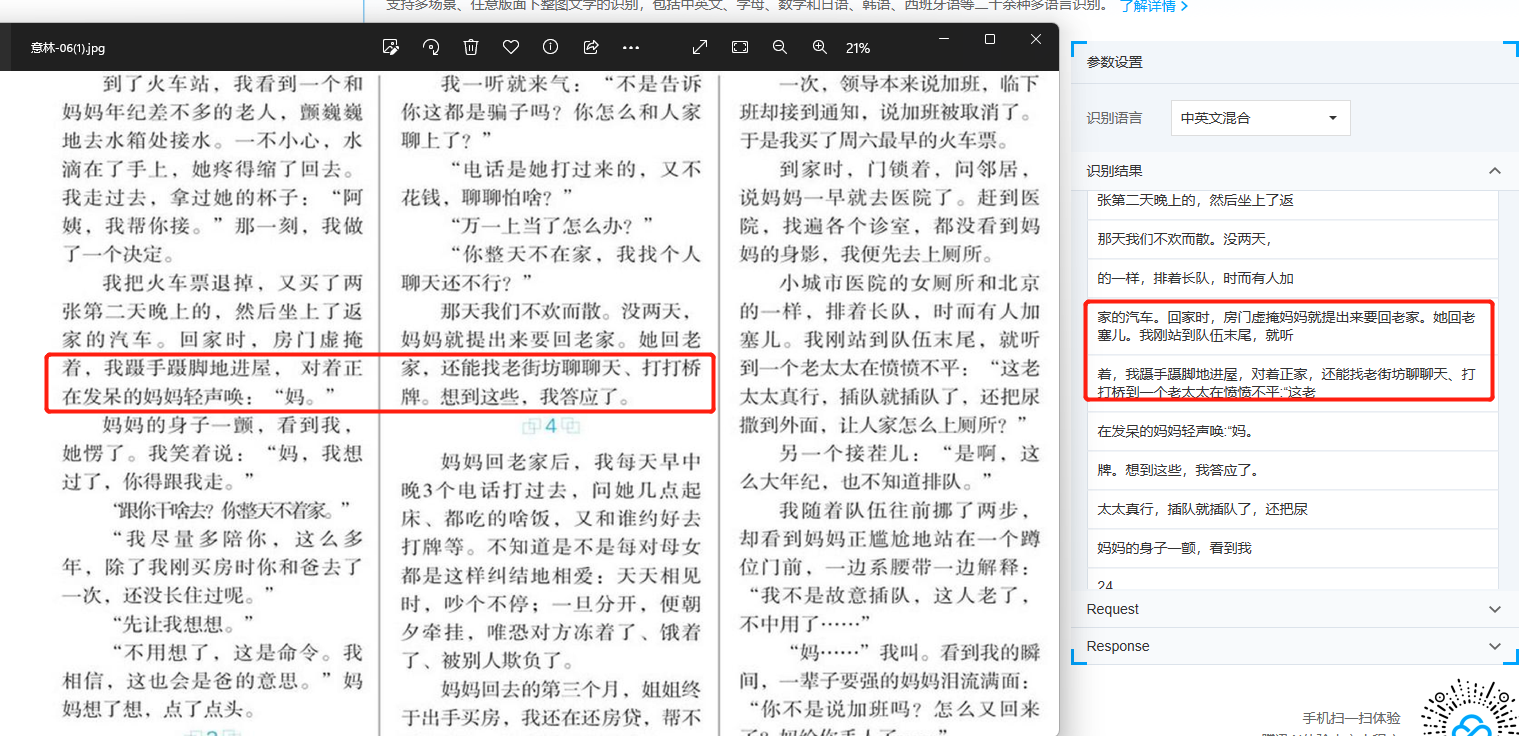The image size is (1519, 736).
Task: Enter full screen with diagonal arrows icon
Action: coord(700,47)
